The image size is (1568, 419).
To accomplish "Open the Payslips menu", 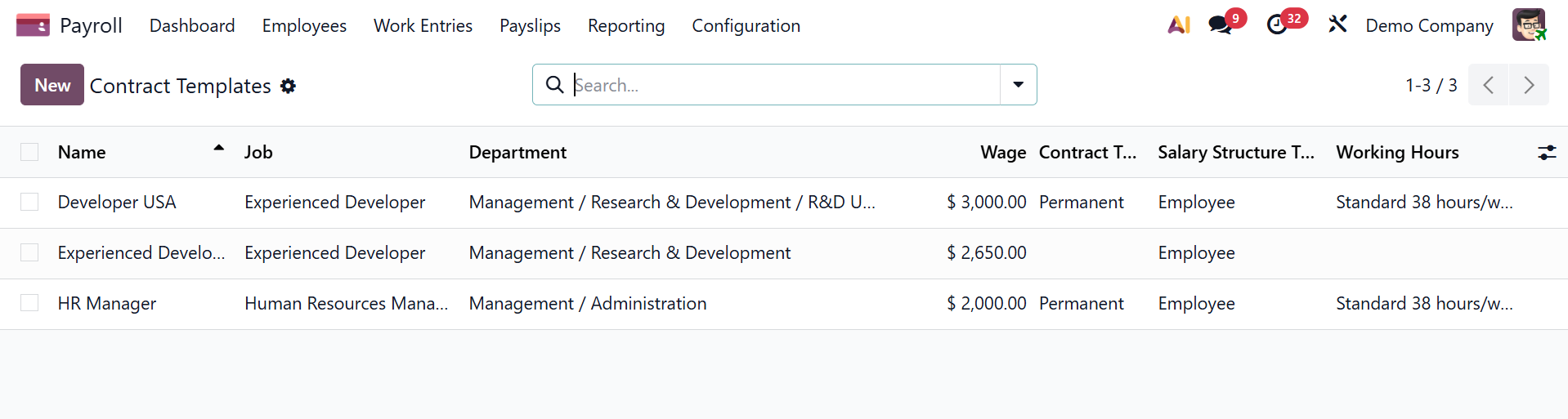I will pos(530,26).
